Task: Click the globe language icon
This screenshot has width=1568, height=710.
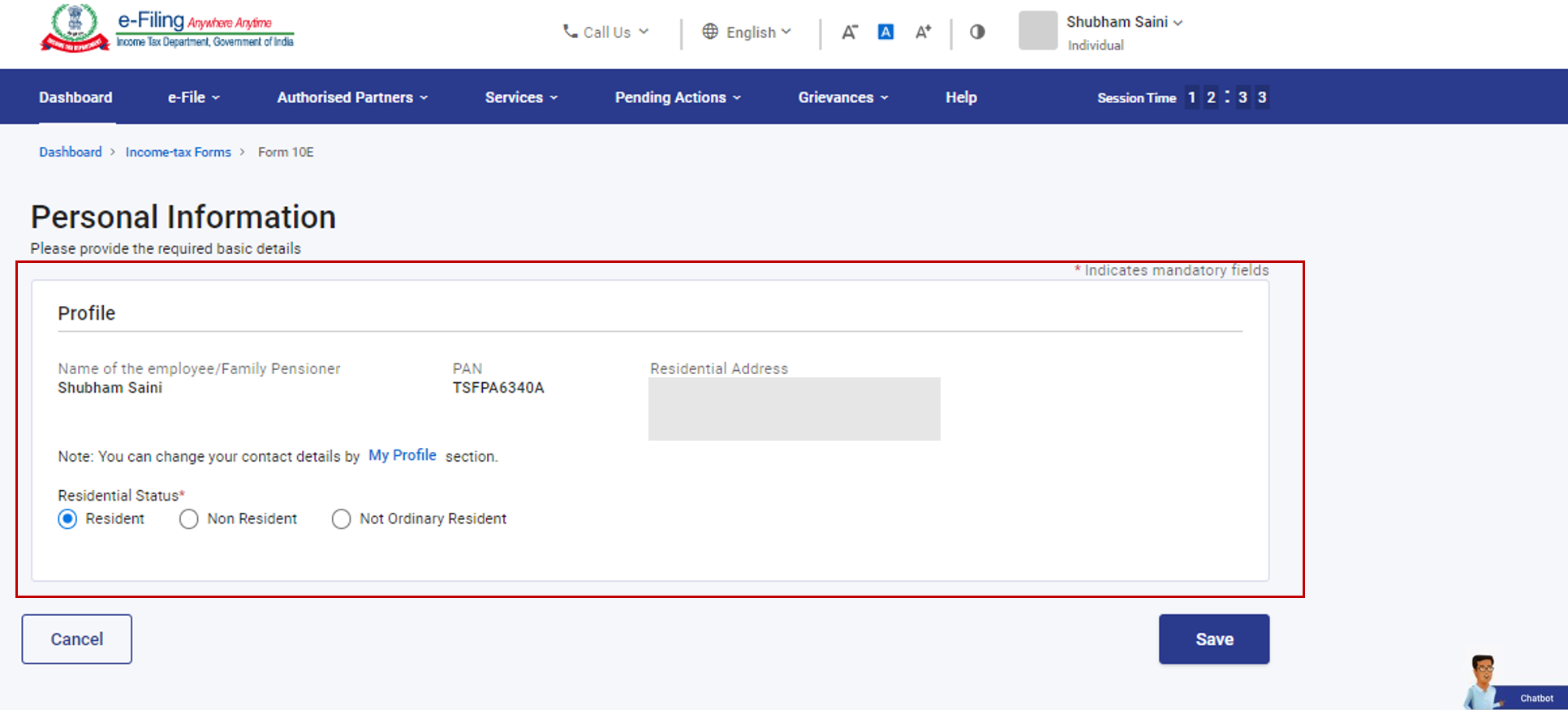Action: (x=710, y=32)
